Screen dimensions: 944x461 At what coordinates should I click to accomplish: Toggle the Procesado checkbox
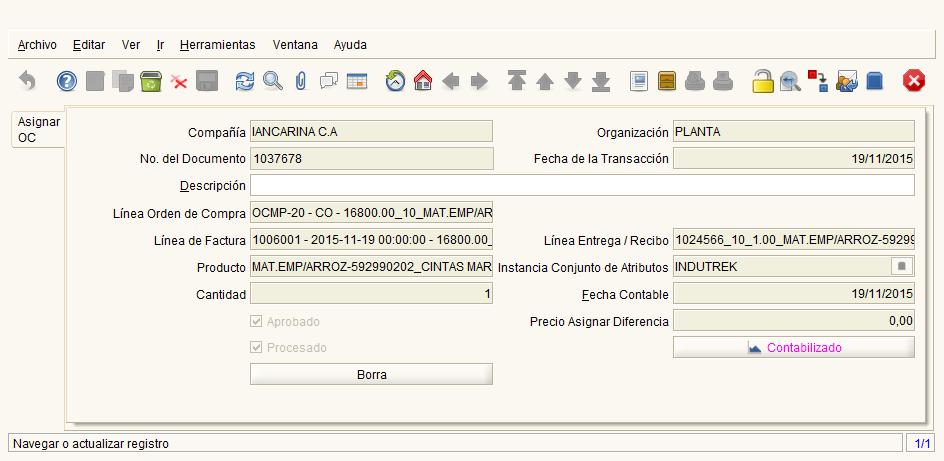coord(257,348)
